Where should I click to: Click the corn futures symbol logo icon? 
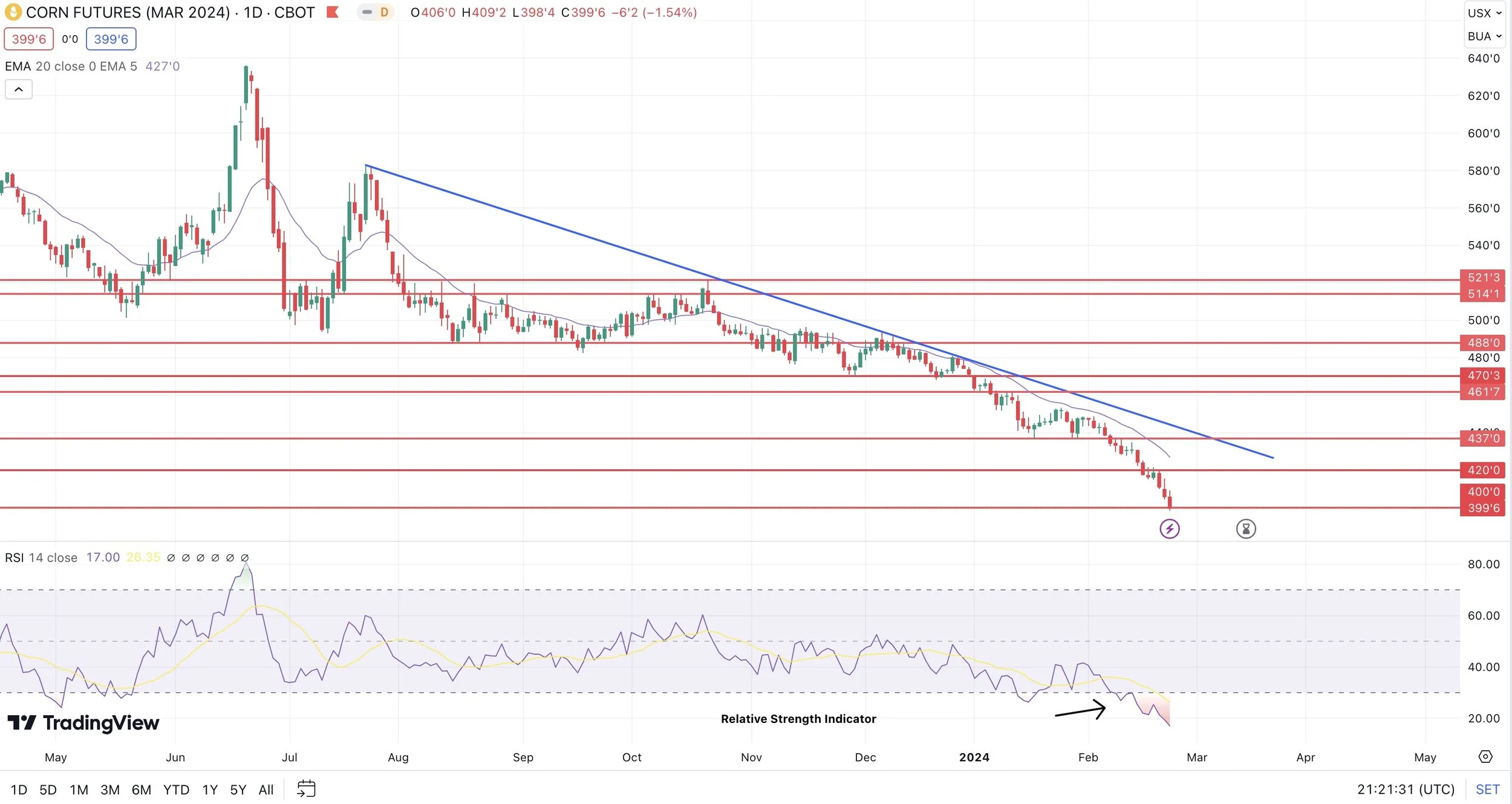[x=13, y=12]
